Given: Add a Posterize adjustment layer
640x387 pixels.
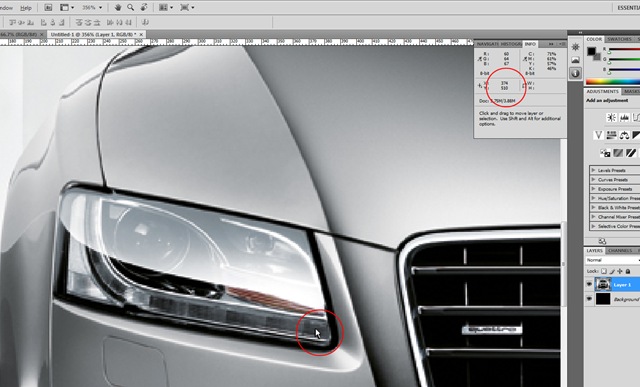Looking at the screenshot, I should coord(618,153).
